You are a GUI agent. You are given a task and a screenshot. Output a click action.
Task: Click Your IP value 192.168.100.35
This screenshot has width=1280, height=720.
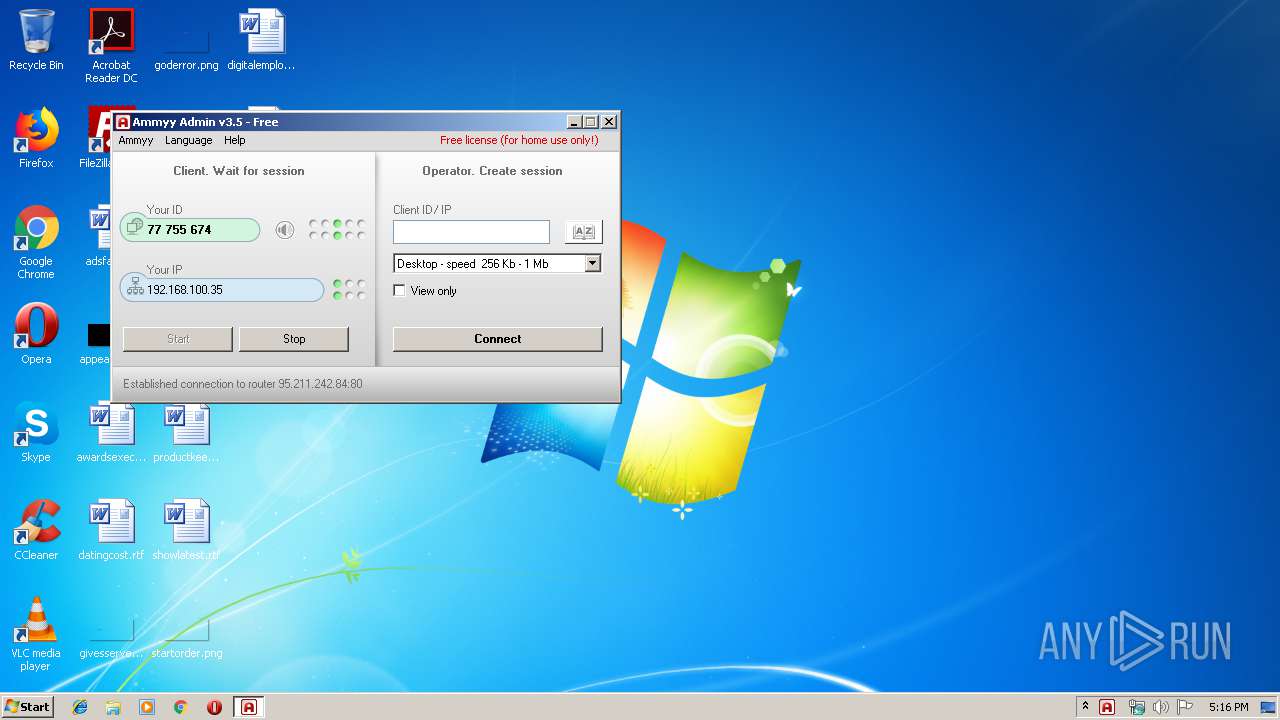pos(185,290)
